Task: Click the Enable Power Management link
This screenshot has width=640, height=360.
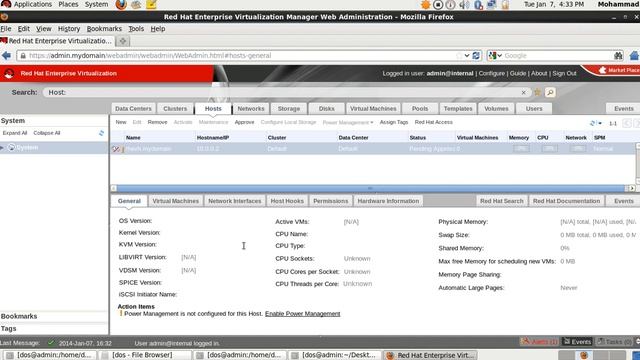Action: tap(302, 314)
